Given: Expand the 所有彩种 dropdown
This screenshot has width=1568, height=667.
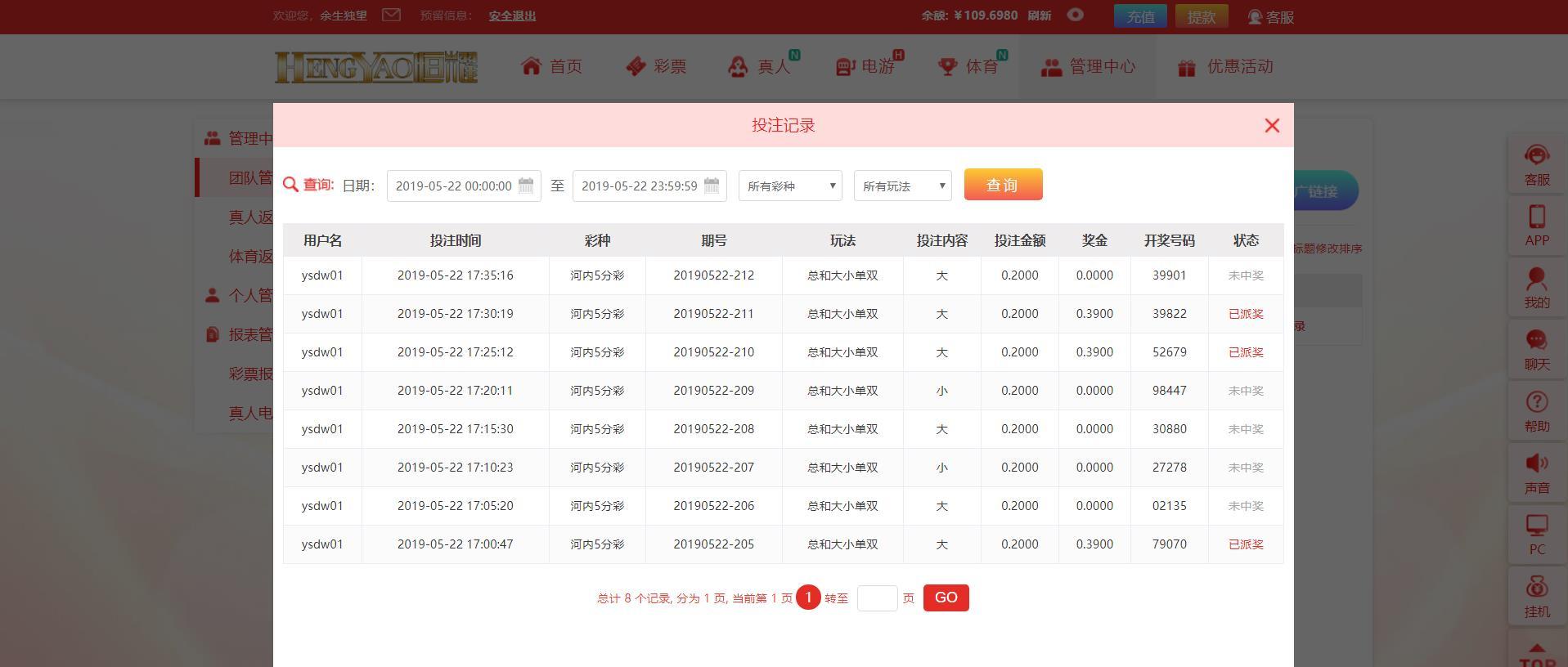Looking at the screenshot, I should point(790,186).
